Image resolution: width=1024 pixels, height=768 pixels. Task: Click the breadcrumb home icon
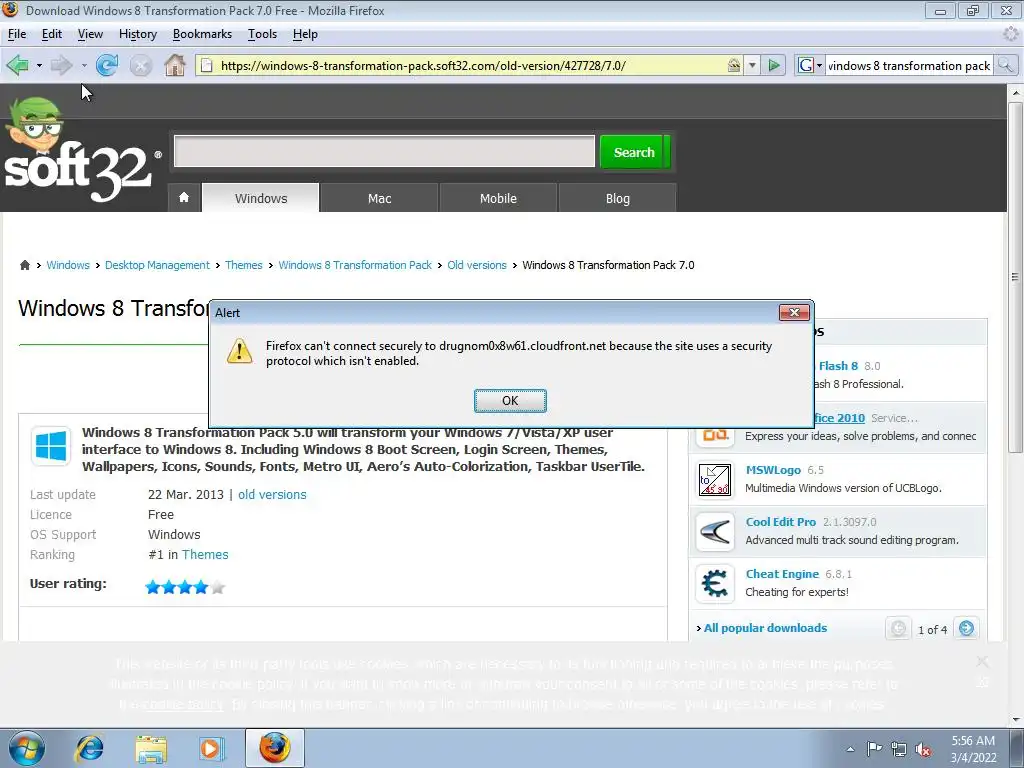click(x=25, y=264)
